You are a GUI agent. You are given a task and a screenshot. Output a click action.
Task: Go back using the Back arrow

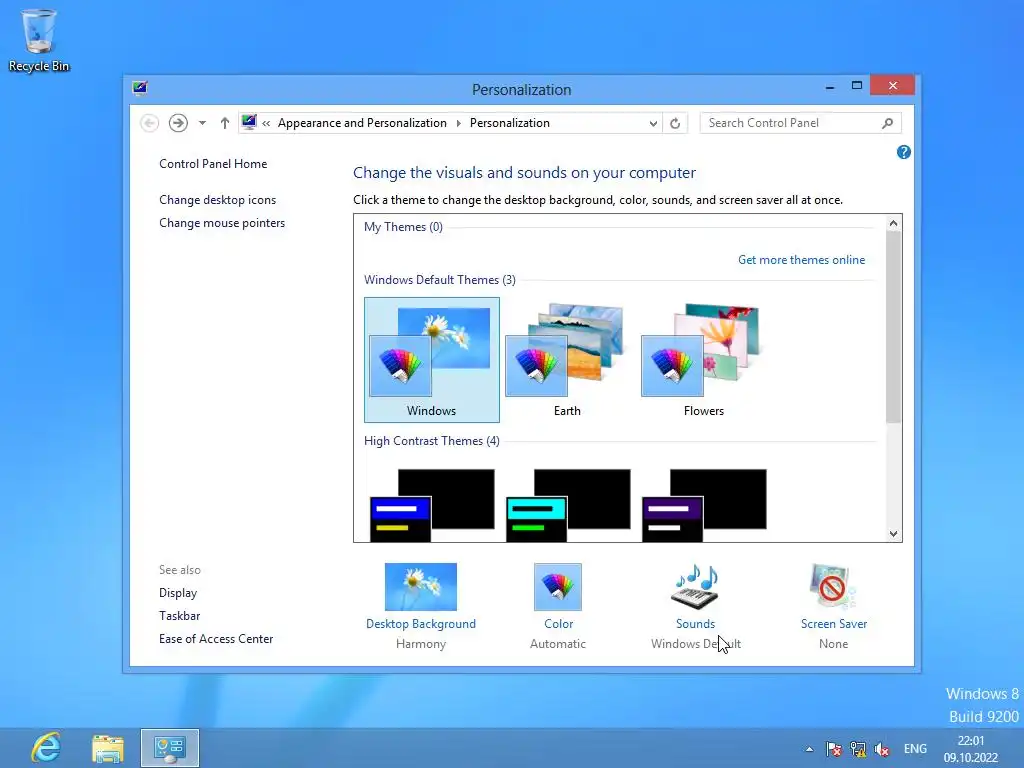pos(150,123)
